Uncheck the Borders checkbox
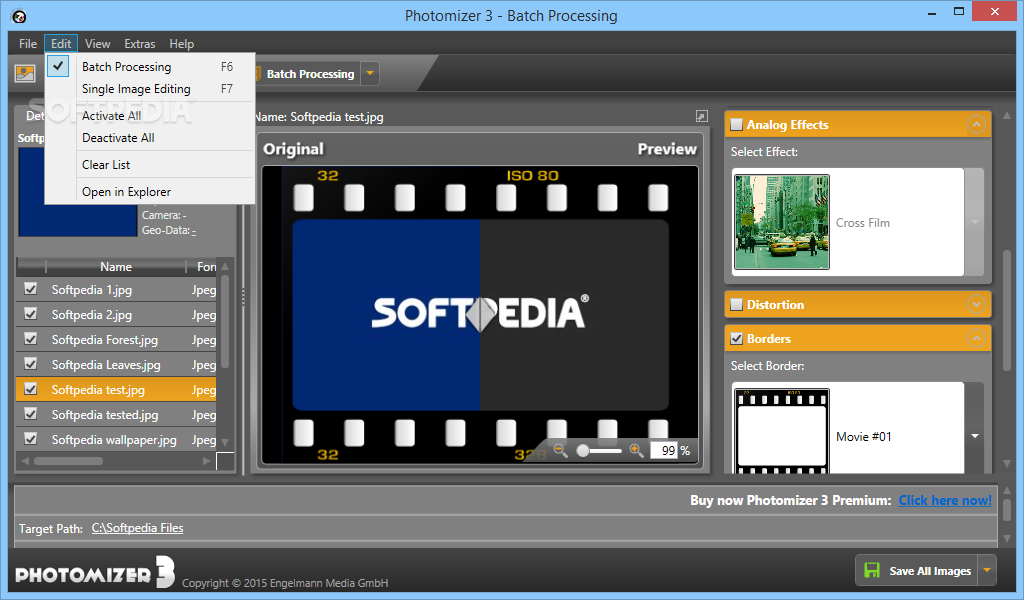1024x600 pixels. 736,338
